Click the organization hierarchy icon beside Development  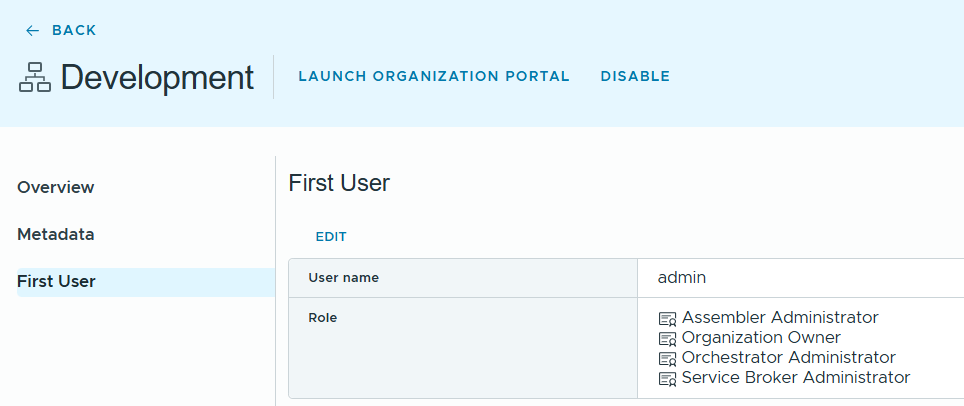point(35,77)
